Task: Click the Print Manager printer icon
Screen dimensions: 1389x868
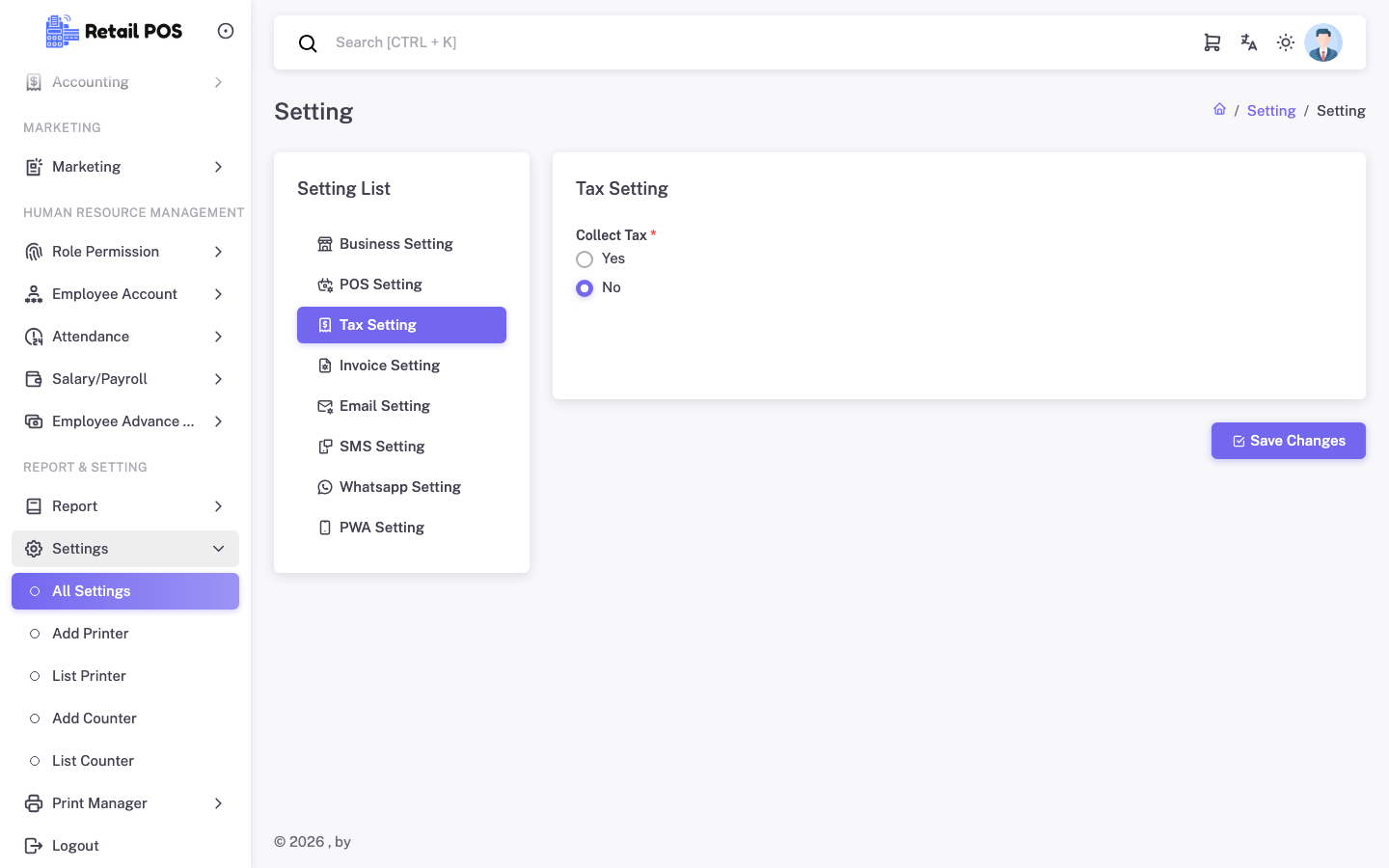Action: pyautogui.click(x=34, y=803)
